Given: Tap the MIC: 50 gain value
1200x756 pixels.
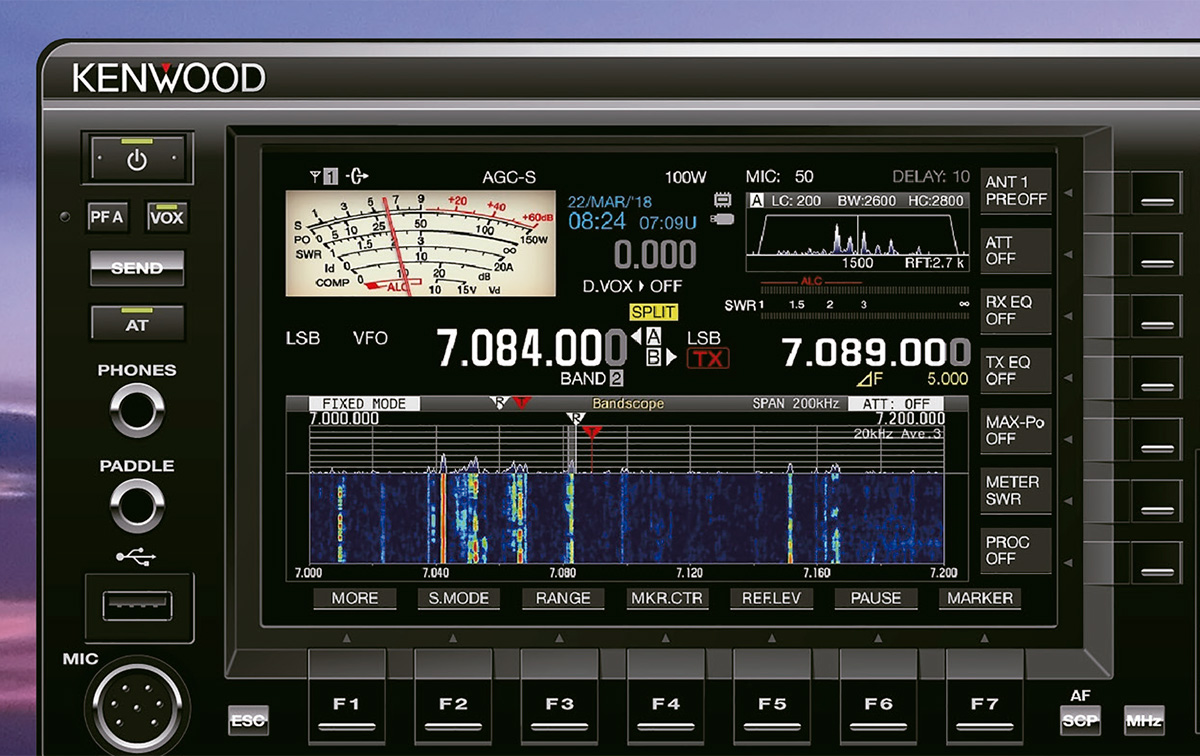Looking at the screenshot, I should click(x=779, y=177).
